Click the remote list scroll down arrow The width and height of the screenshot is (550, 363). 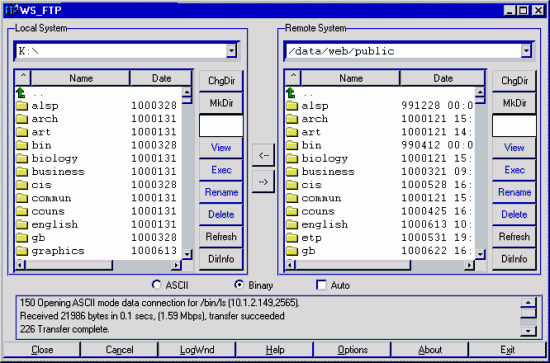[x=480, y=254]
